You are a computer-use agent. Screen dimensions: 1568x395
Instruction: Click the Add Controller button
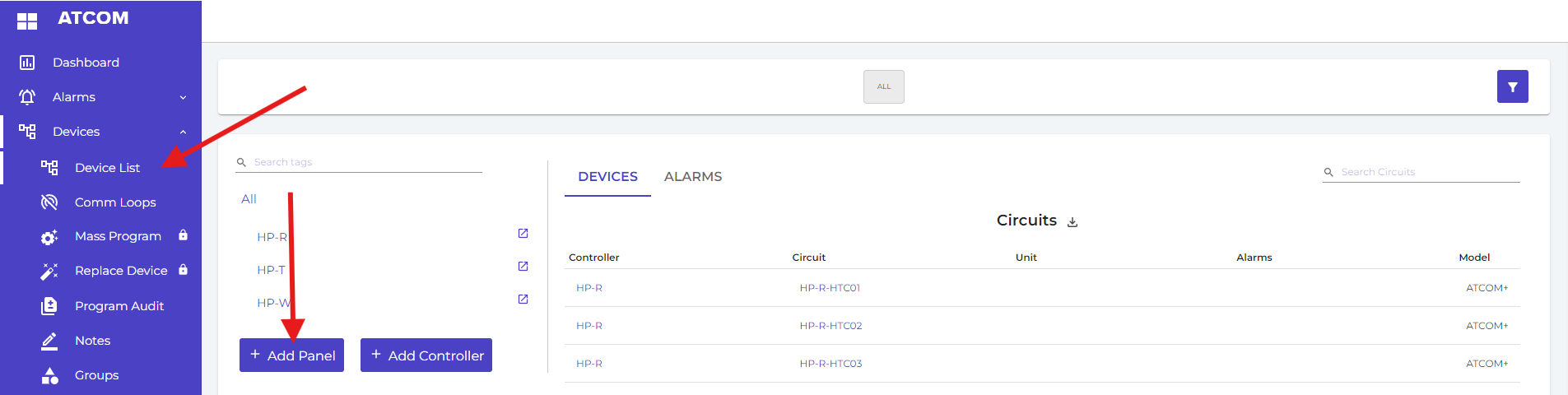[x=426, y=355]
